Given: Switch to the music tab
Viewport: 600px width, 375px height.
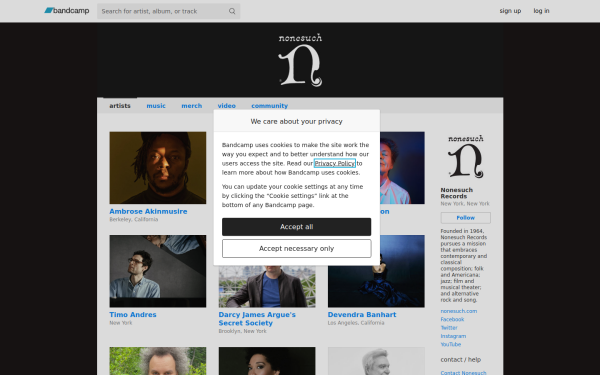Looking at the screenshot, I should [x=156, y=106].
